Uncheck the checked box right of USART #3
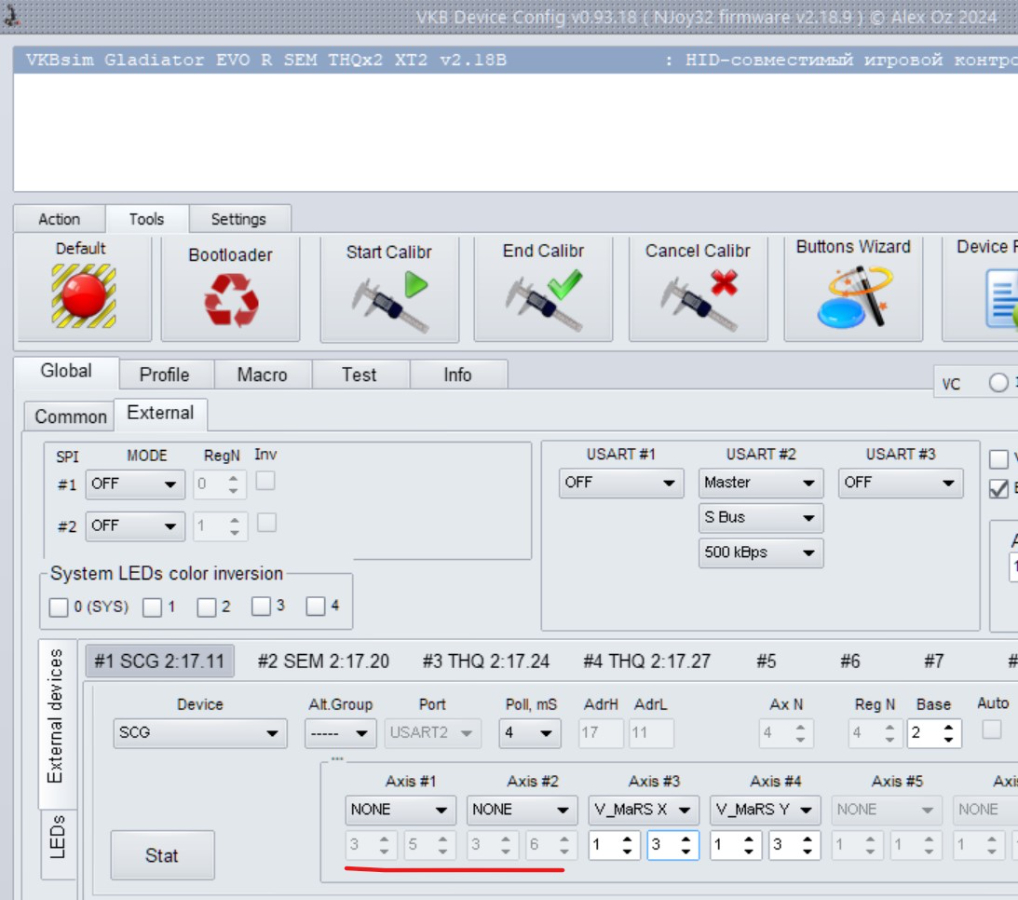Viewport: 1018px width, 900px height. tap(999, 488)
